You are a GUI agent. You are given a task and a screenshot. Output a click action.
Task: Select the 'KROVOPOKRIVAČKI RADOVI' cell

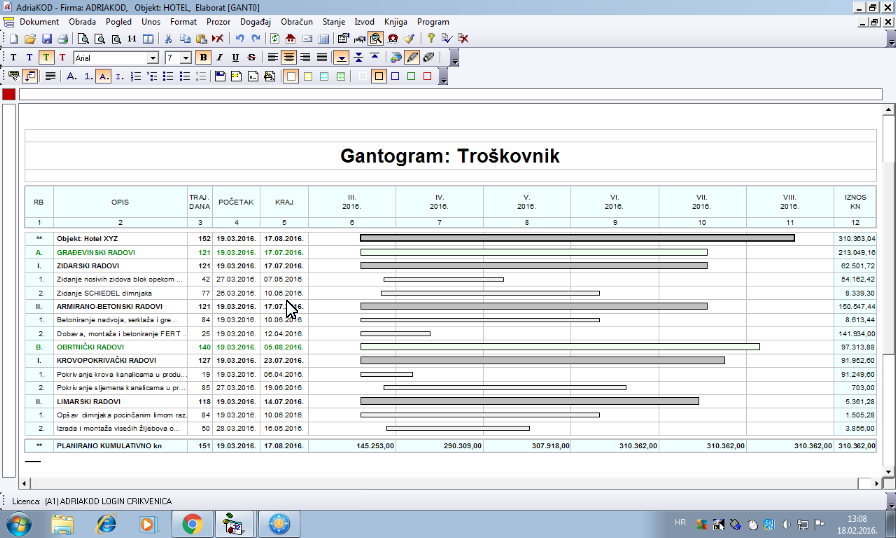(120, 361)
